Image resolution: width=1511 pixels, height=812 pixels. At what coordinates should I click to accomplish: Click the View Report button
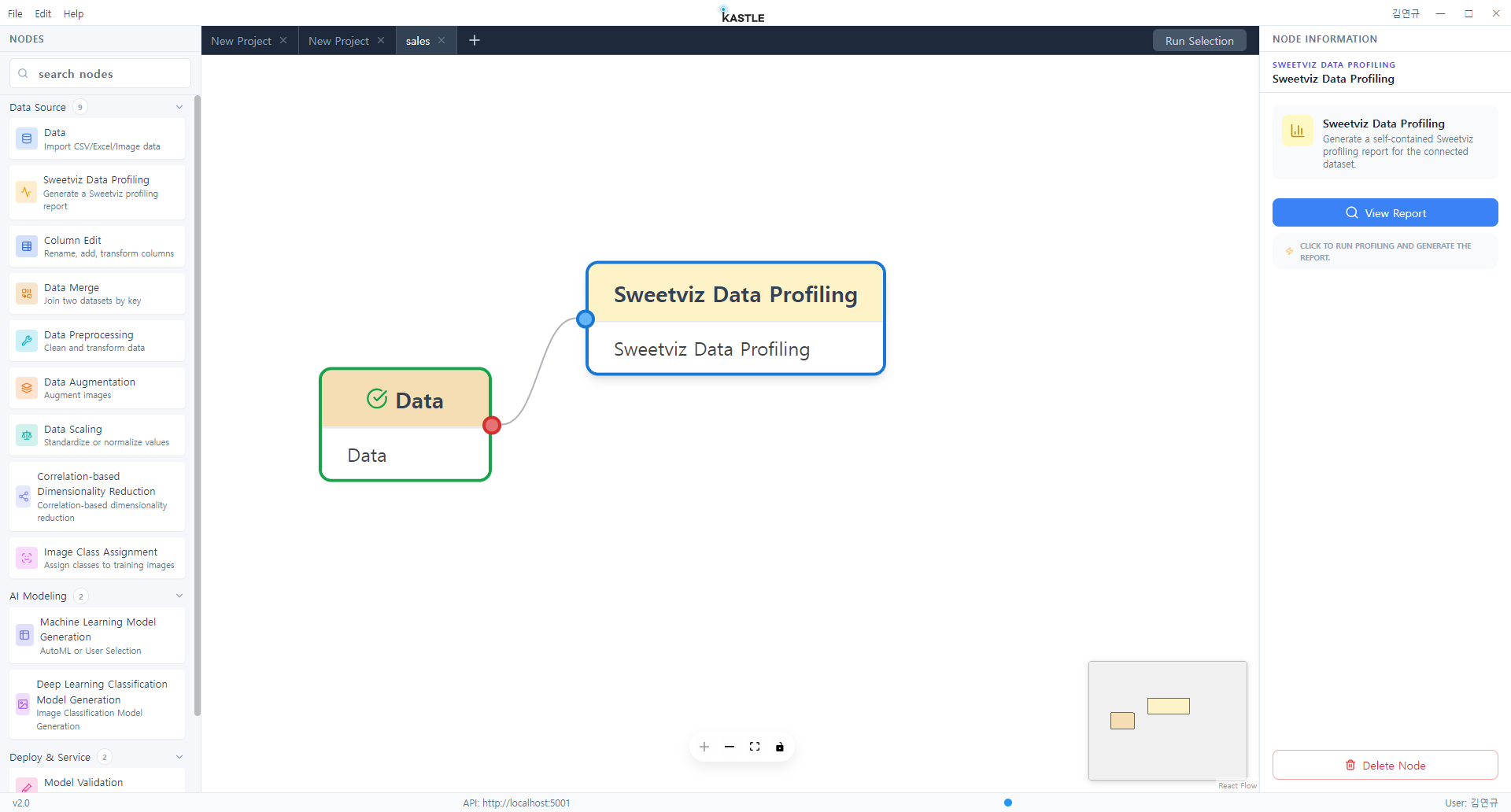pos(1385,212)
